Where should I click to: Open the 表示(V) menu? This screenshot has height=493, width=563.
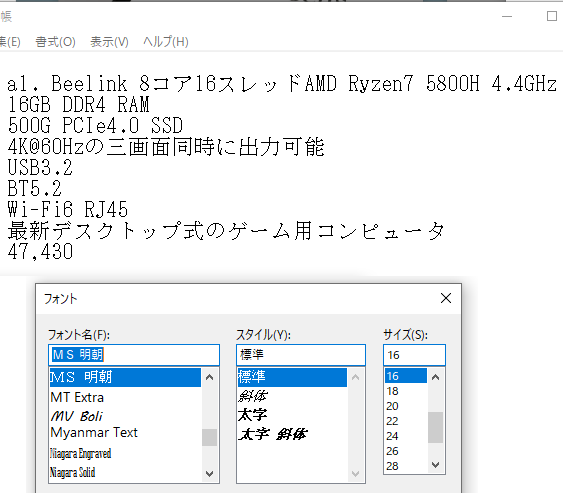109,42
